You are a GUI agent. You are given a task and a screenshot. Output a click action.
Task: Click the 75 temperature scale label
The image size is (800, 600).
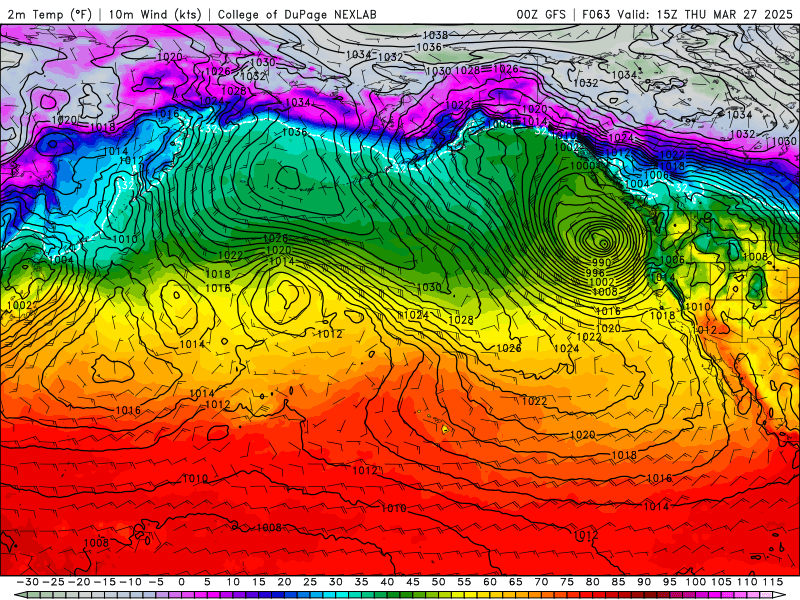click(x=567, y=582)
